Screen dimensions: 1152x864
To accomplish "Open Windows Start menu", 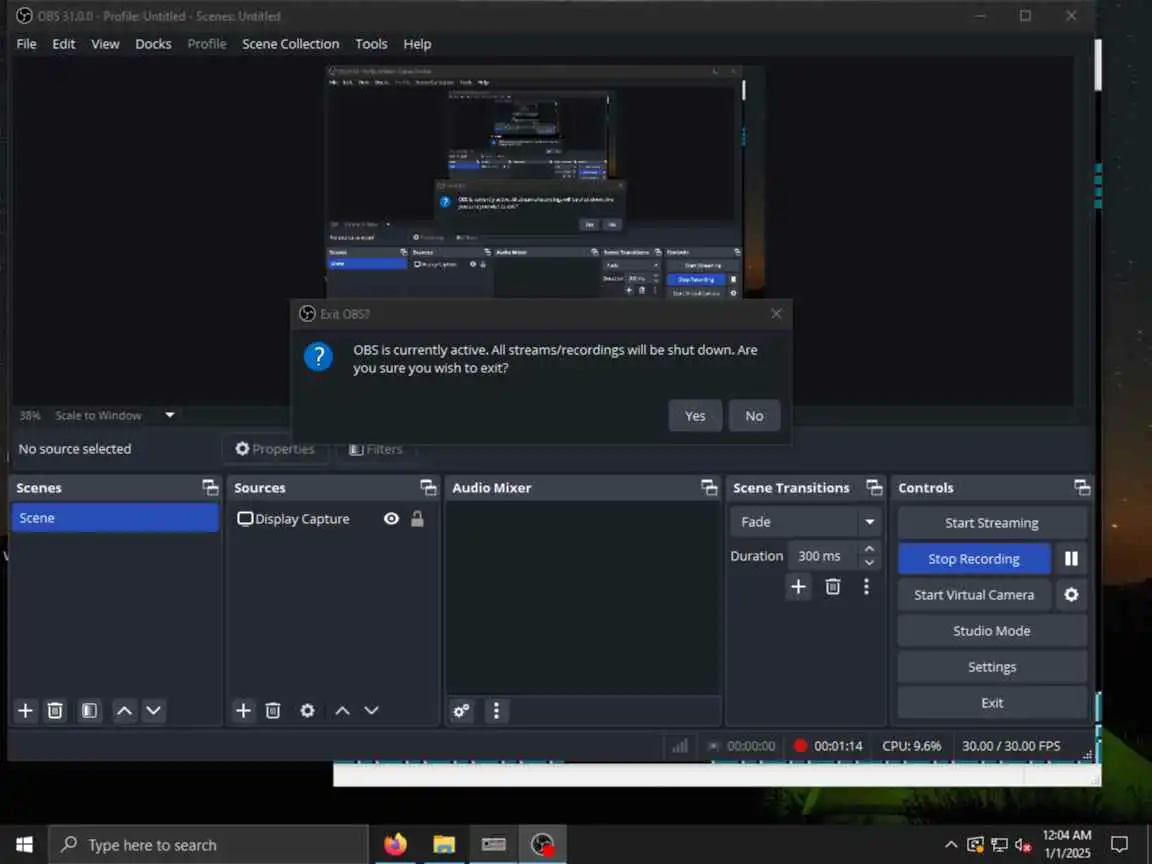I will (24, 845).
